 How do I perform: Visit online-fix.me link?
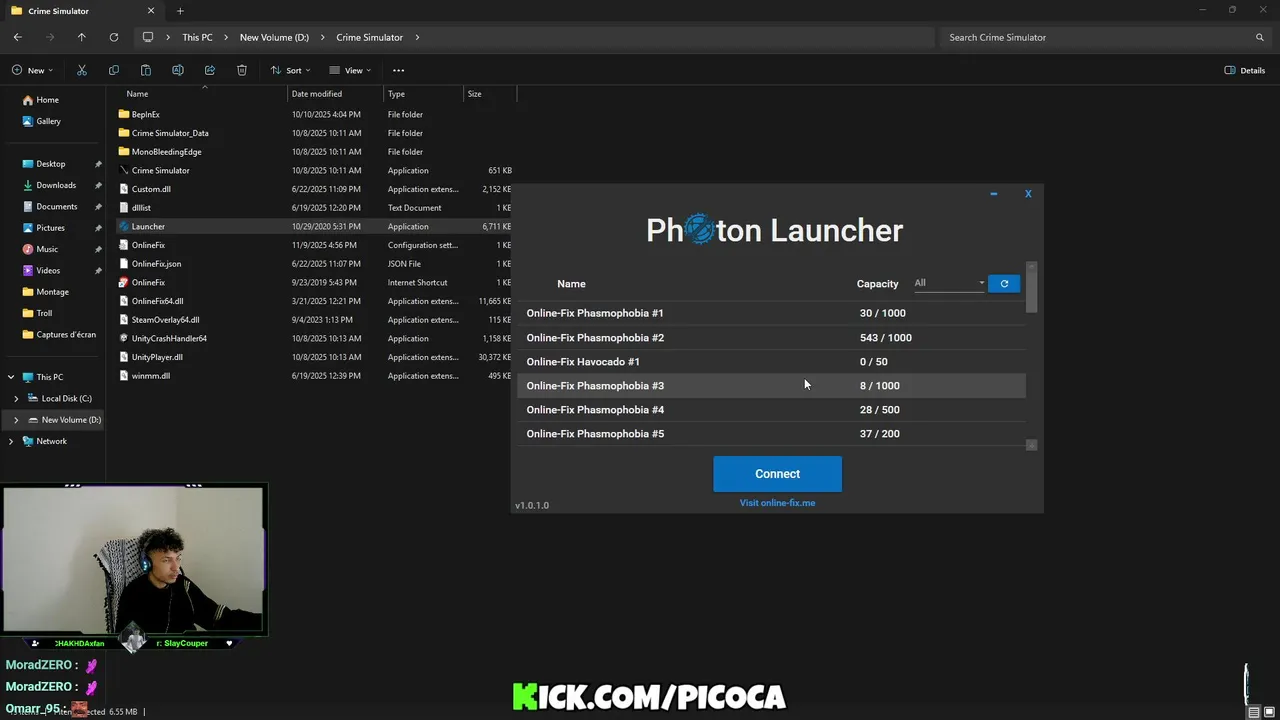click(x=777, y=503)
